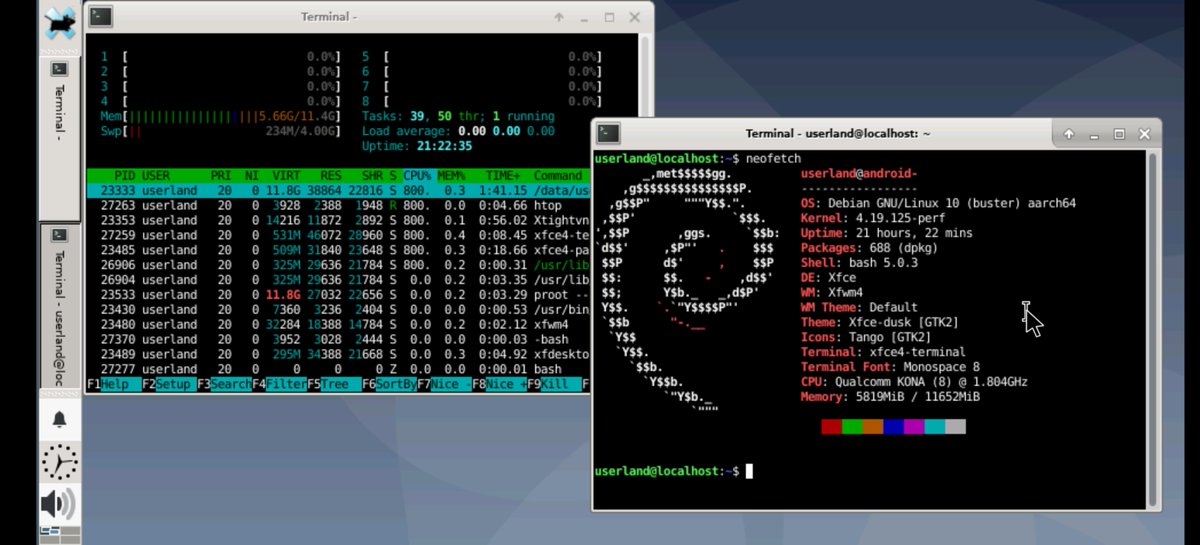
Task: Click the htop Terminal window title icon
Action: (100, 17)
